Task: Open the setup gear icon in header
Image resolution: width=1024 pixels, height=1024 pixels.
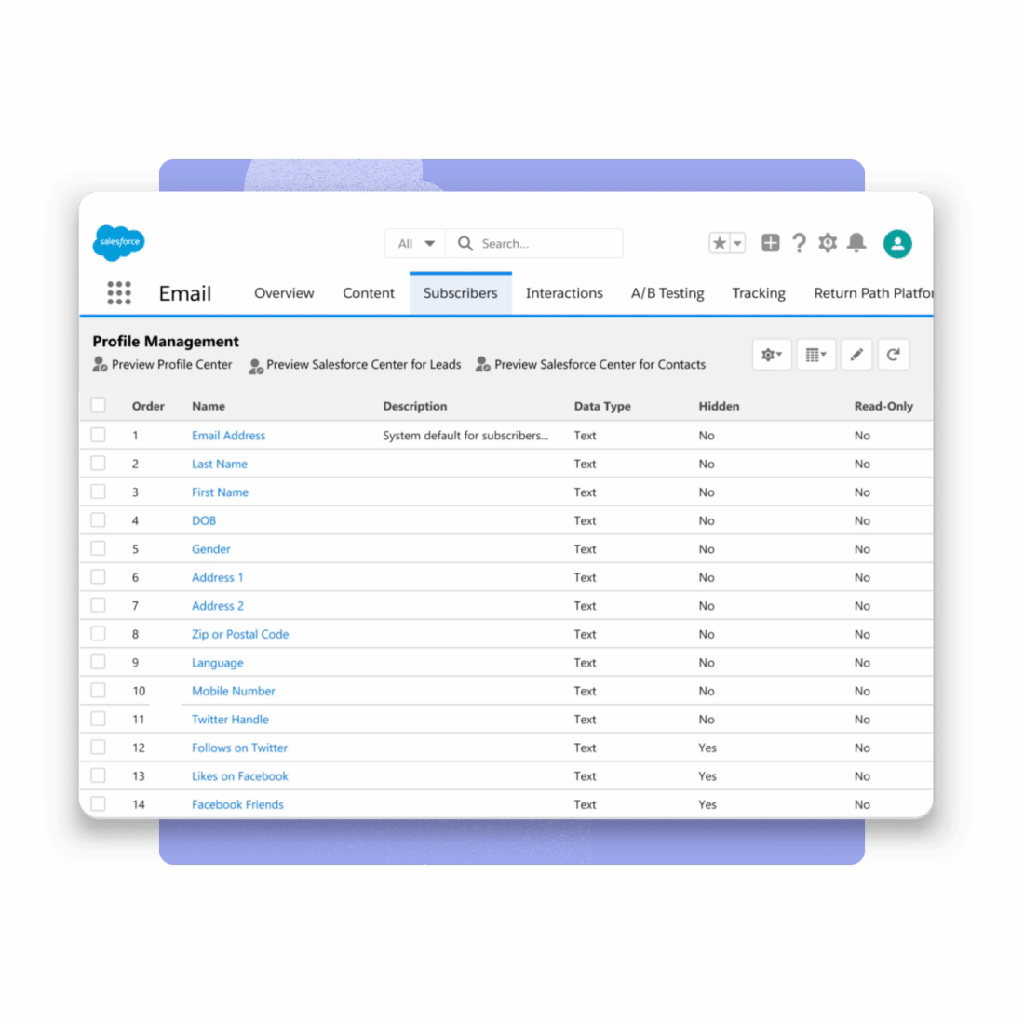Action: 827,243
